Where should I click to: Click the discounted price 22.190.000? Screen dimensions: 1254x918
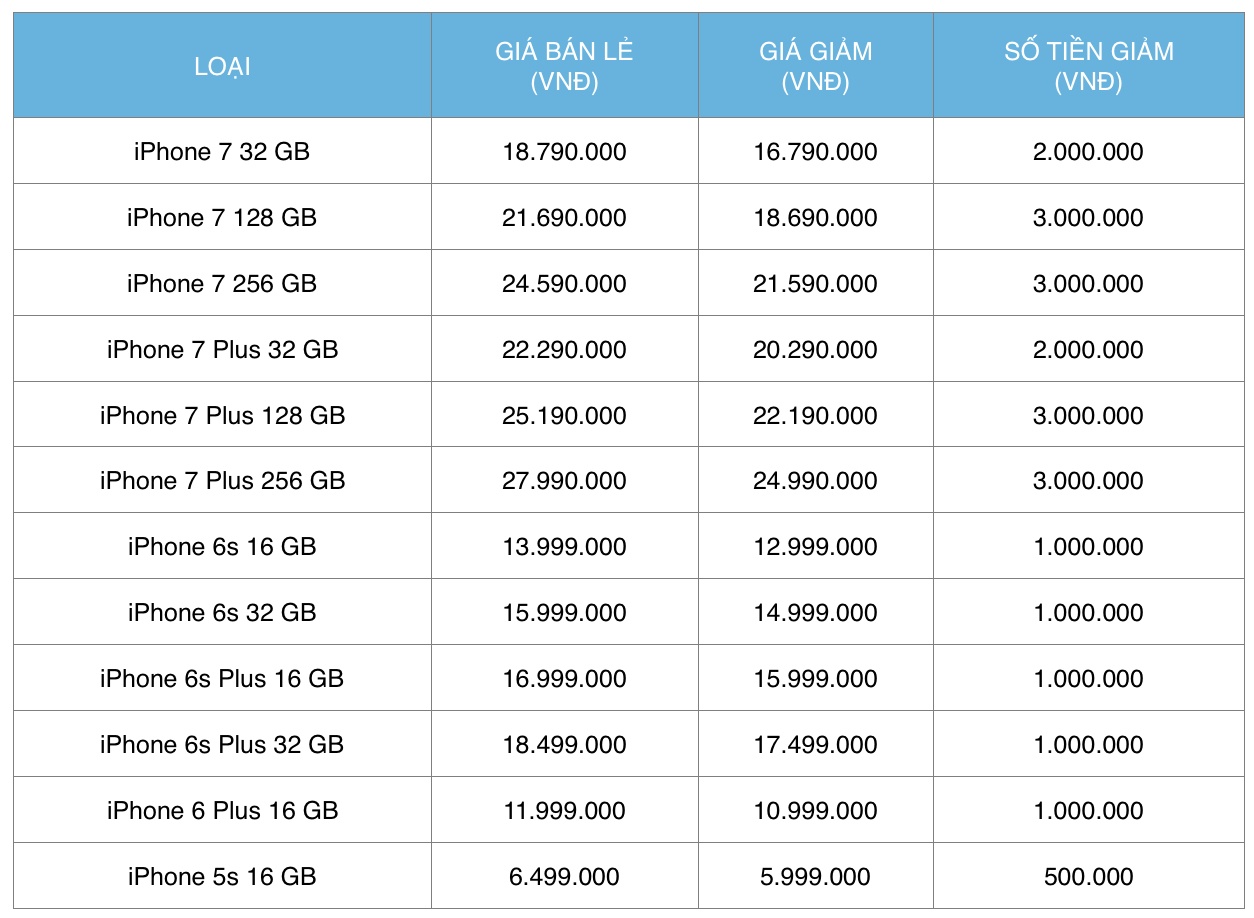pyautogui.click(x=815, y=415)
